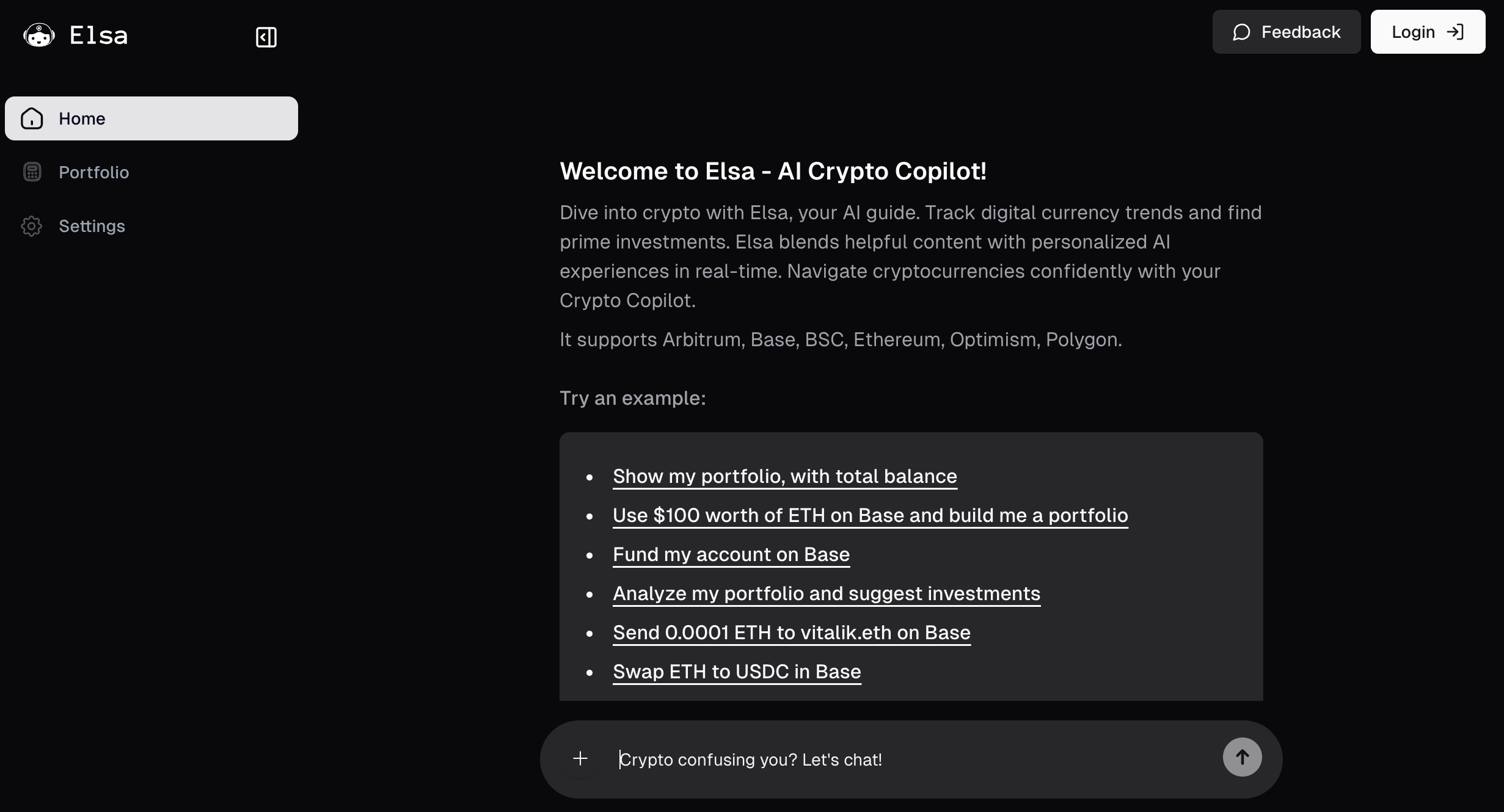Click the Elsa robot logo icon
1504x812 pixels.
tap(39, 35)
